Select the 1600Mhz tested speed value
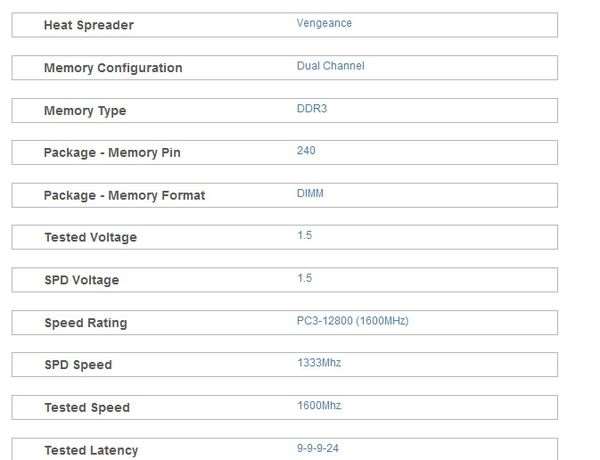Image resolution: width=600 pixels, height=460 pixels. coord(319,406)
